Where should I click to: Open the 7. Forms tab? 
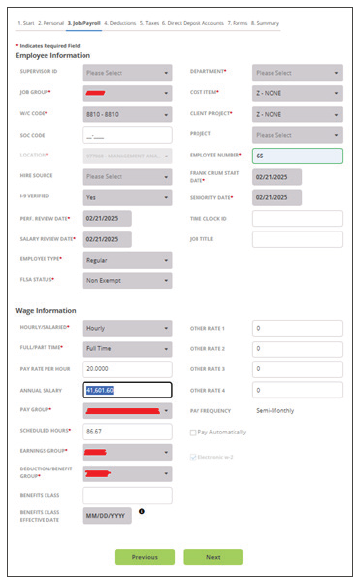tap(237, 23)
